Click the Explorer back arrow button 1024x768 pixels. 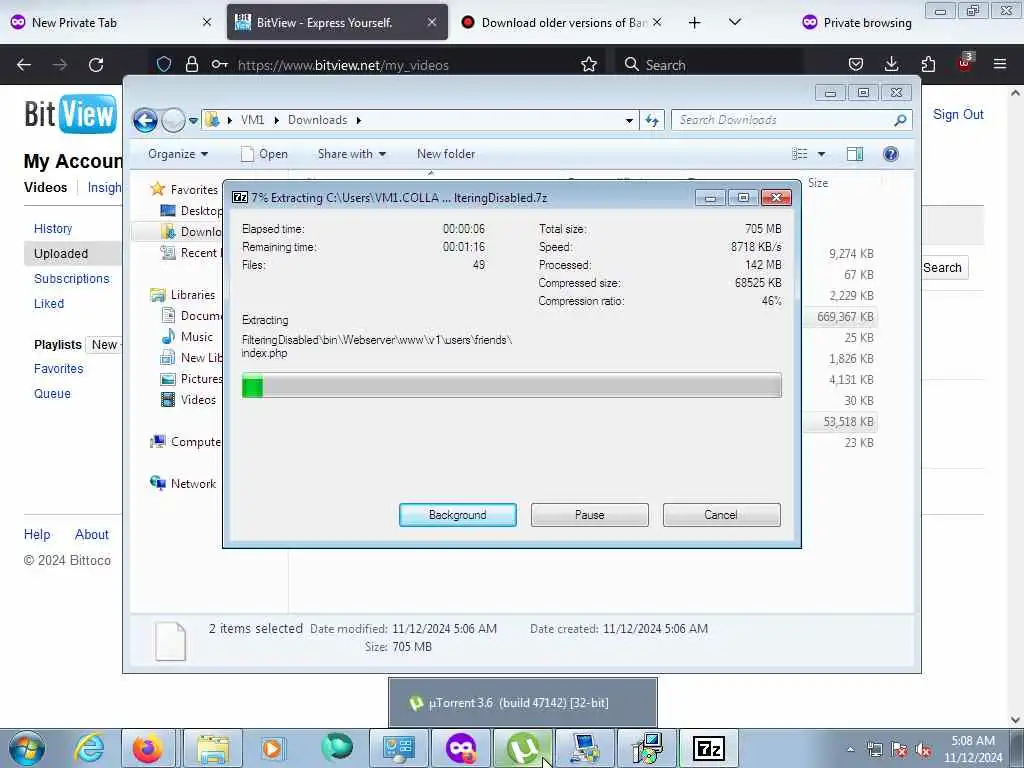145,120
